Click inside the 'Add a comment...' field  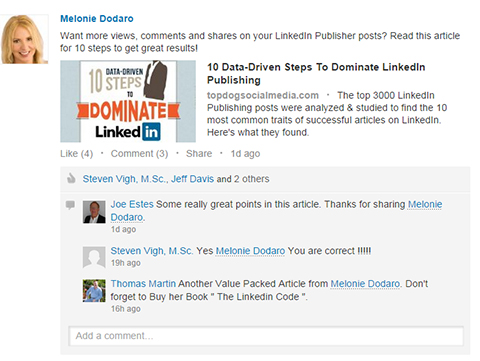[266, 336]
